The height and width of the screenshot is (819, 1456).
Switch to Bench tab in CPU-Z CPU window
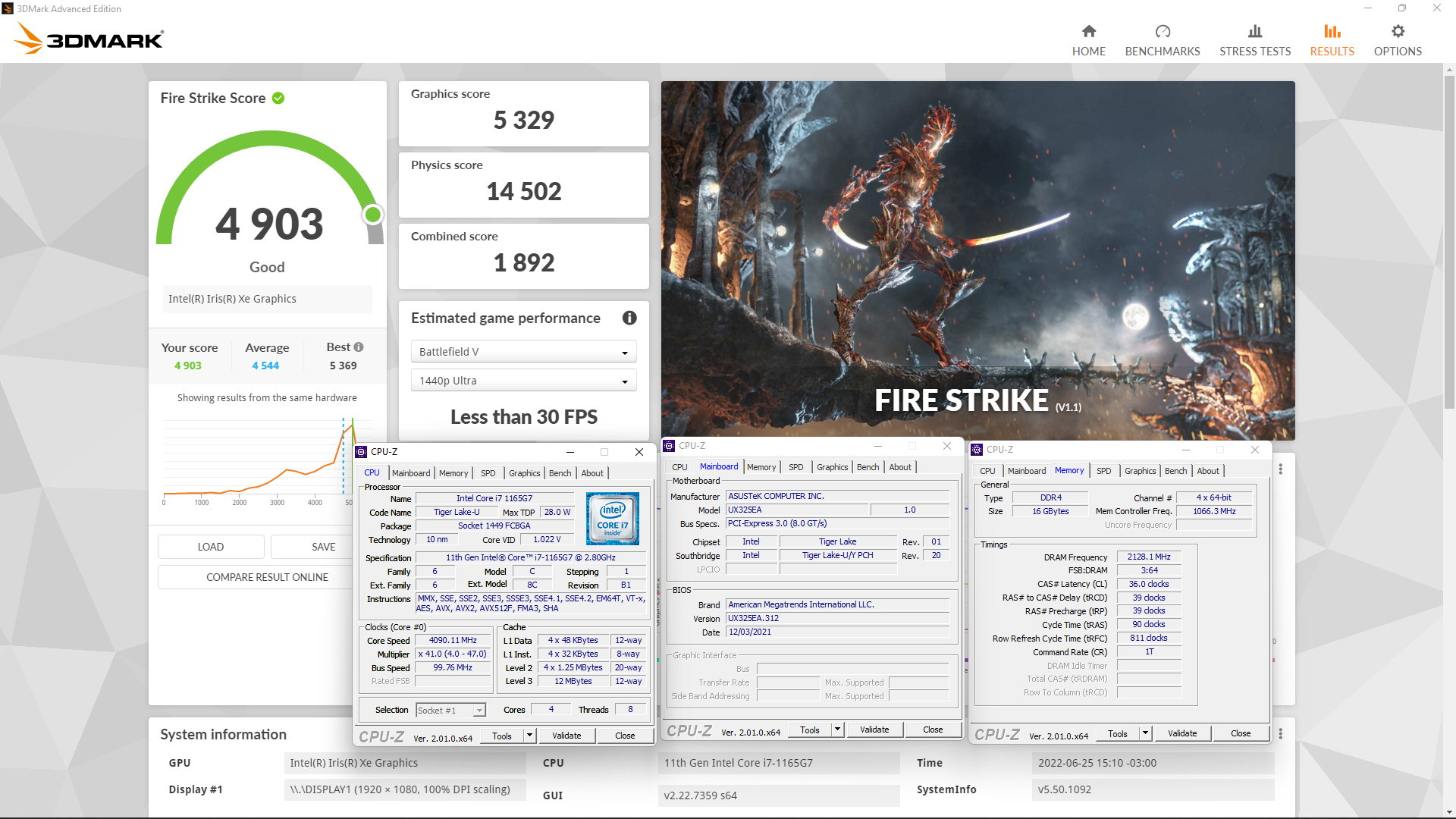click(x=560, y=473)
